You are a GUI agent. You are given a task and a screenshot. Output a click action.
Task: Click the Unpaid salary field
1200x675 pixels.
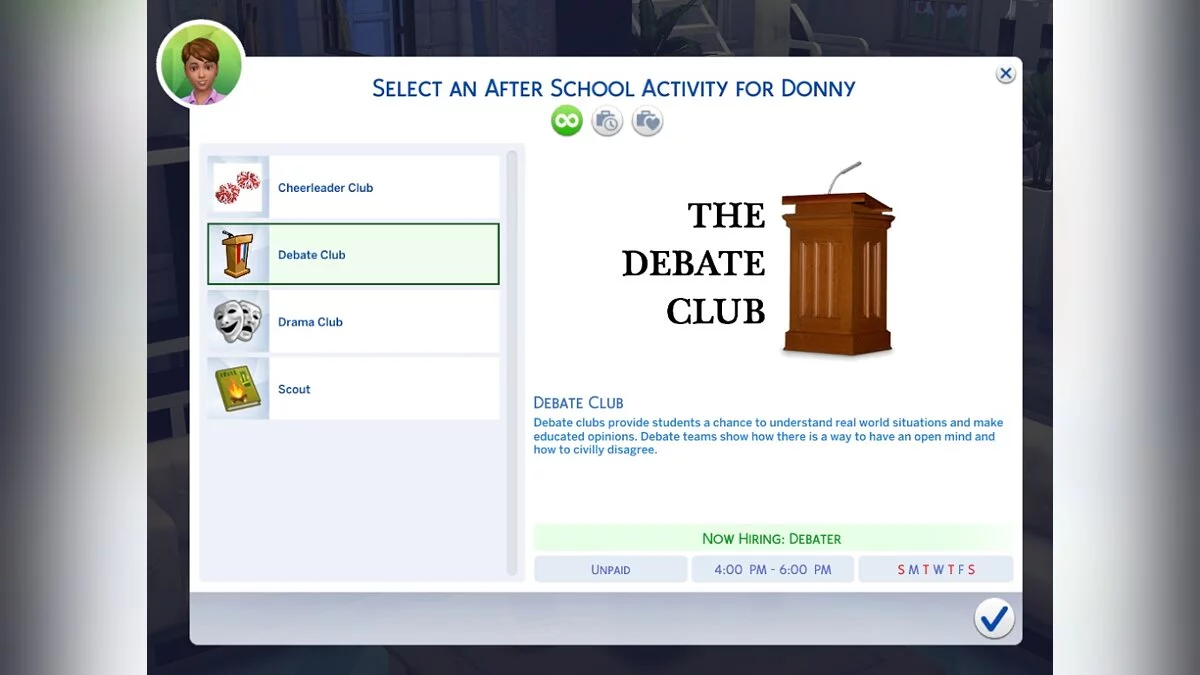611,568
